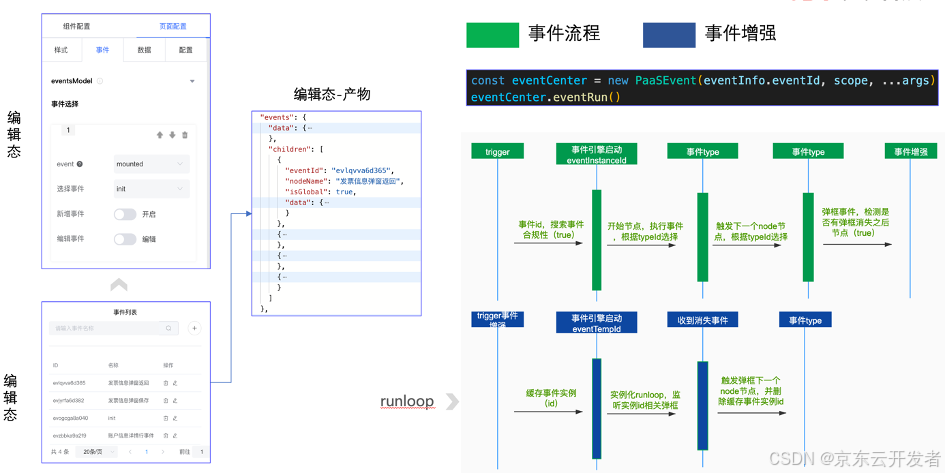Click the help icon next to event label
945x474 pixels.
pyautogui.click(x=80, y=164)
